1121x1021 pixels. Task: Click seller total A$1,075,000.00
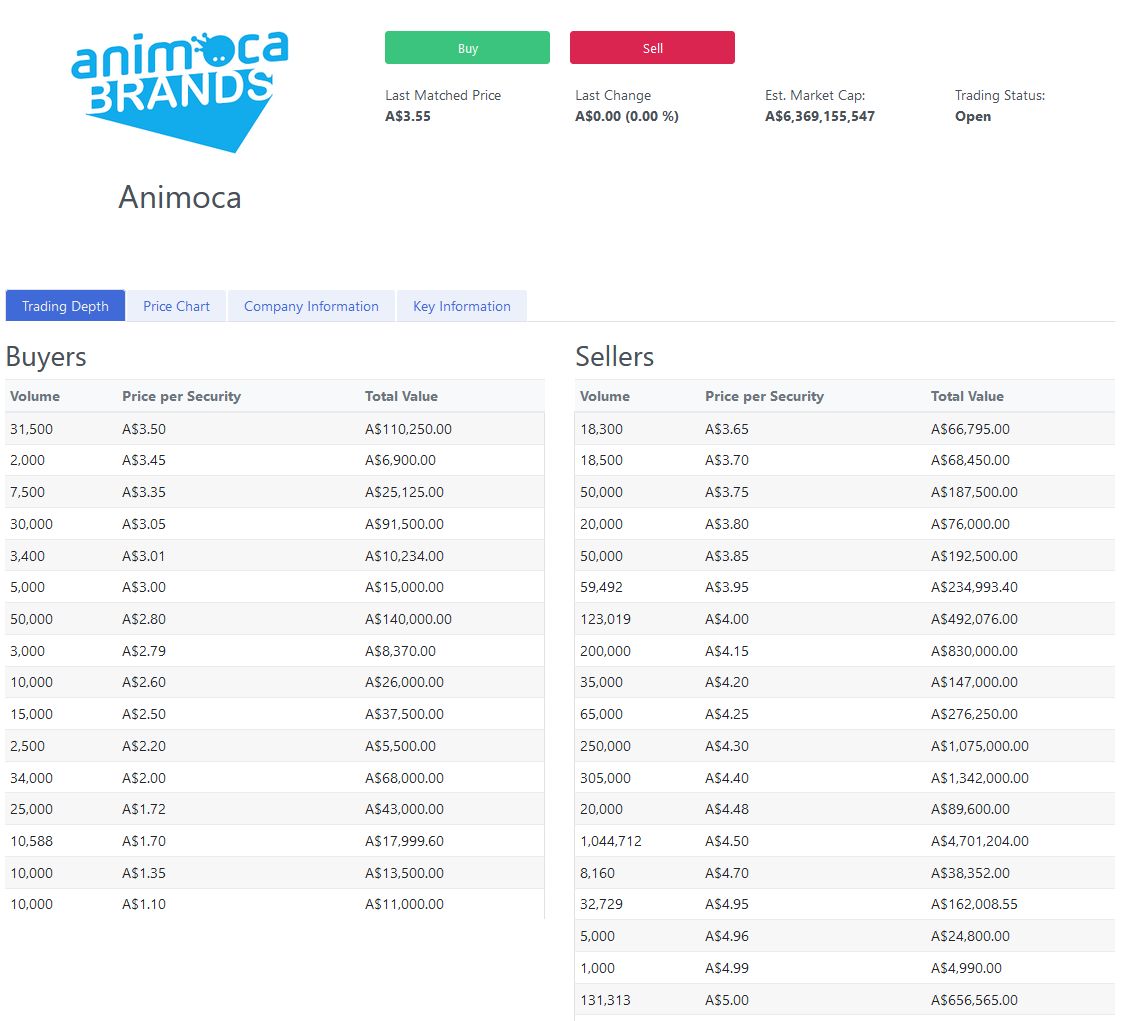(x=979, y=746)
